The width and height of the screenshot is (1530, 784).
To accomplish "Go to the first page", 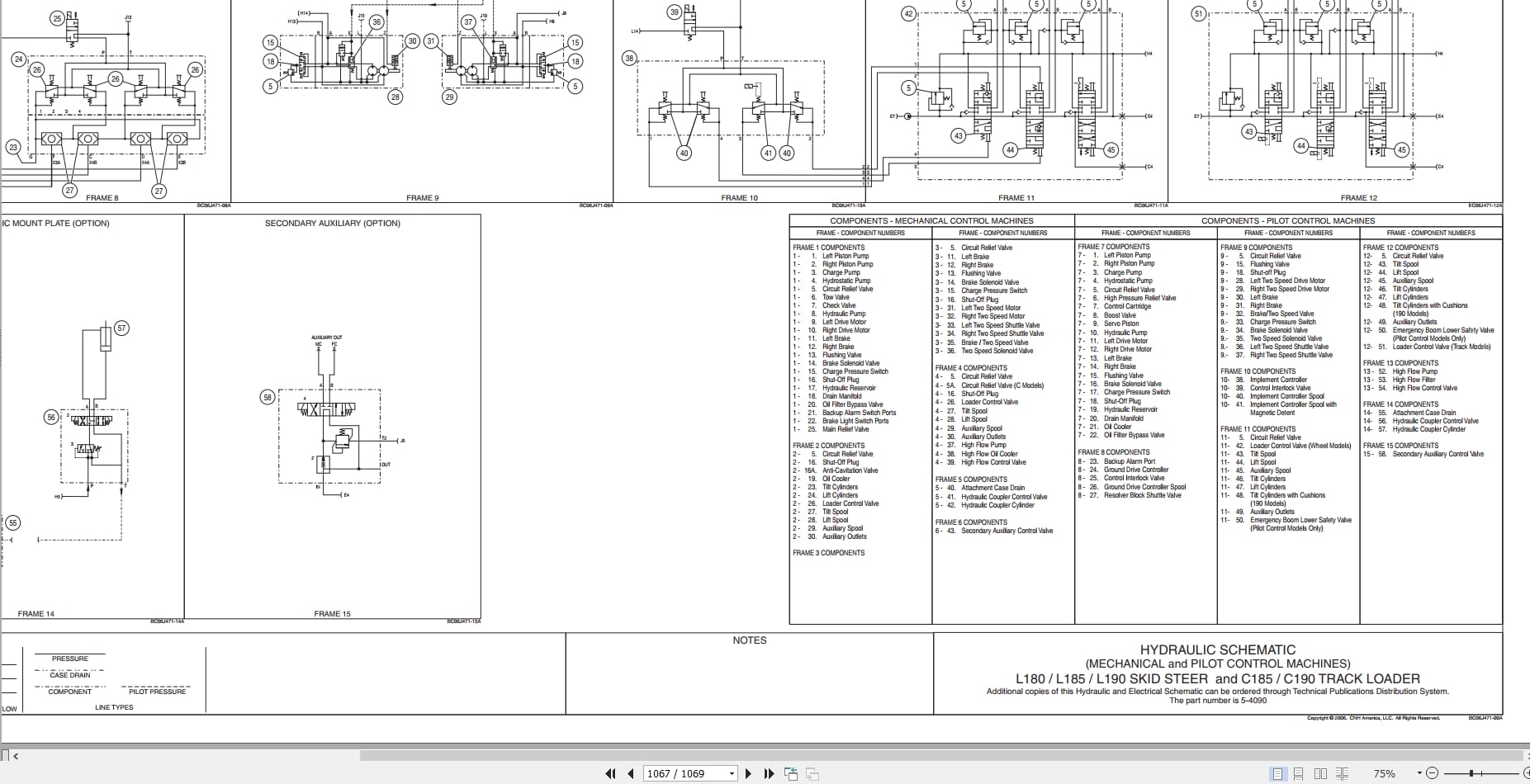I will (x=611, y=773).
